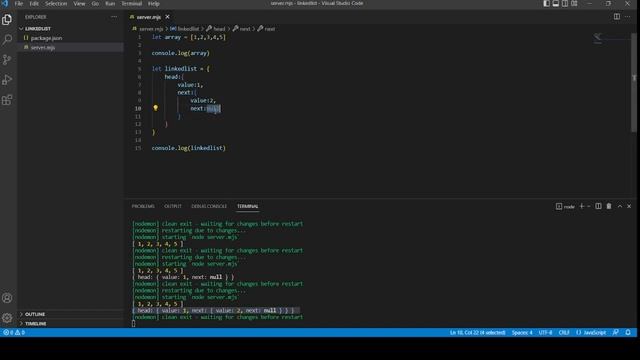This screenshot has width=640, height=360.
Task: Open Explorer Views and More Actions ellipsis
Action: [114, 17]
